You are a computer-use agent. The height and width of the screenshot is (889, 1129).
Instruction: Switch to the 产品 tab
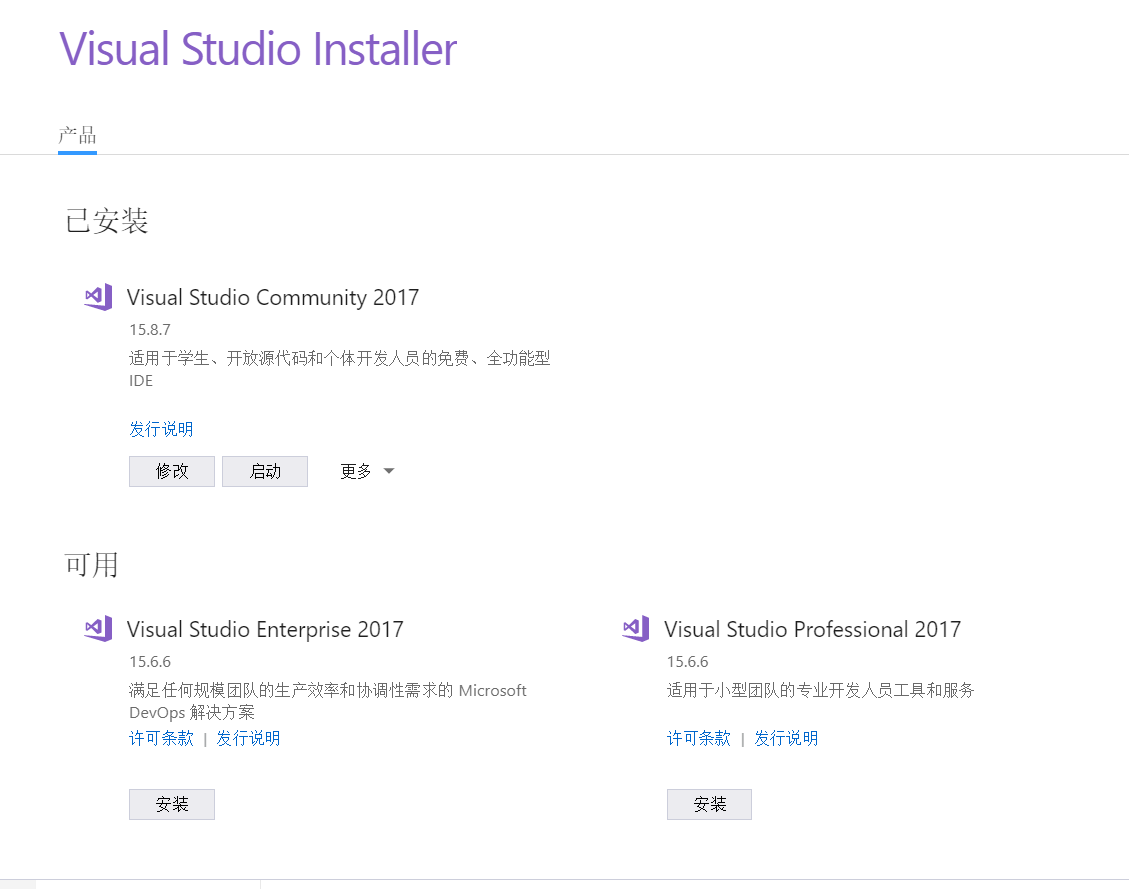[x=77, y=133]
